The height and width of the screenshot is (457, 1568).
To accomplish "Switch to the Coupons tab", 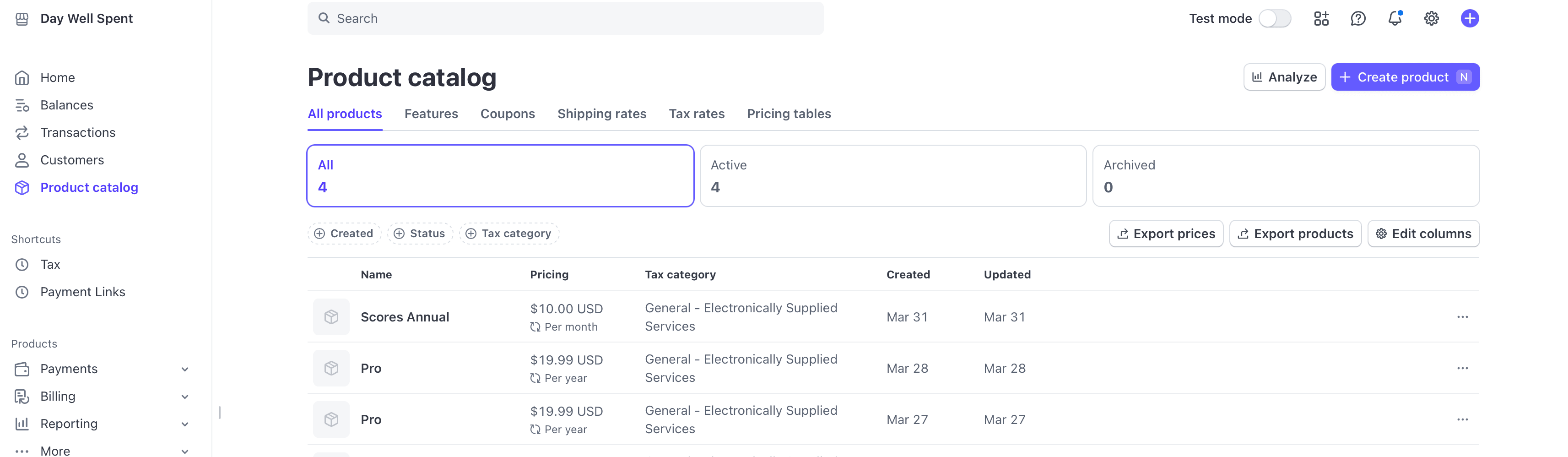I will click(508, 114).
